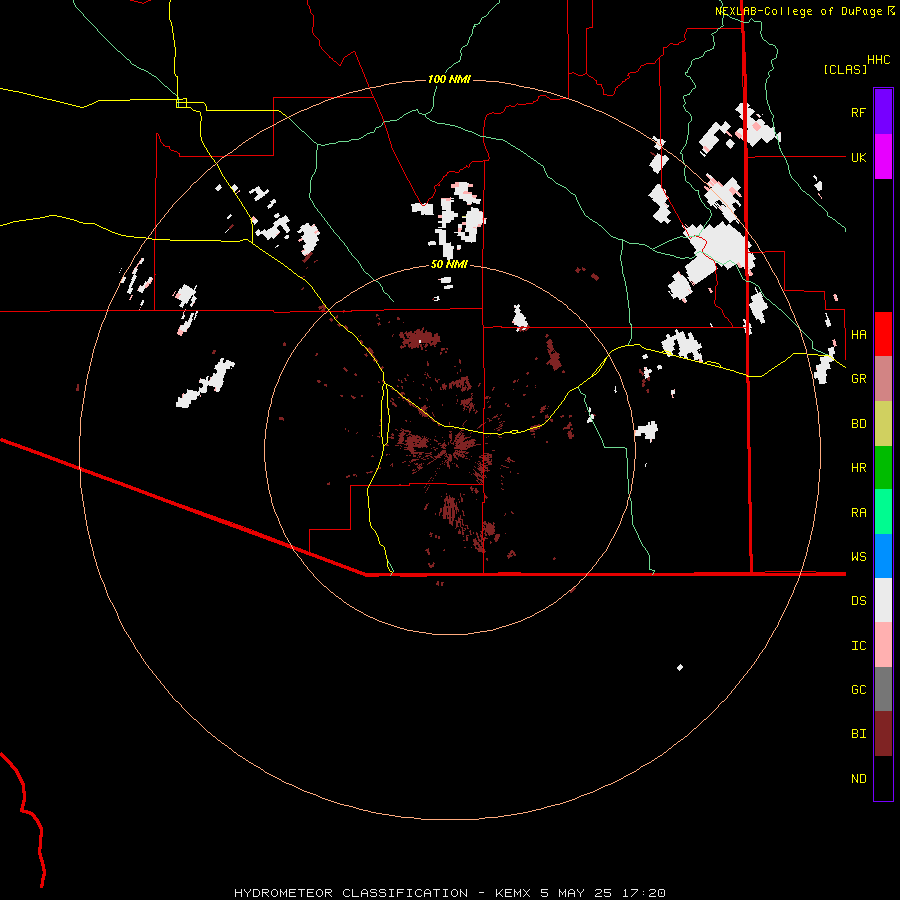Click the WS legend label
The width and height of the screenshot is (900, 900).
858,557
